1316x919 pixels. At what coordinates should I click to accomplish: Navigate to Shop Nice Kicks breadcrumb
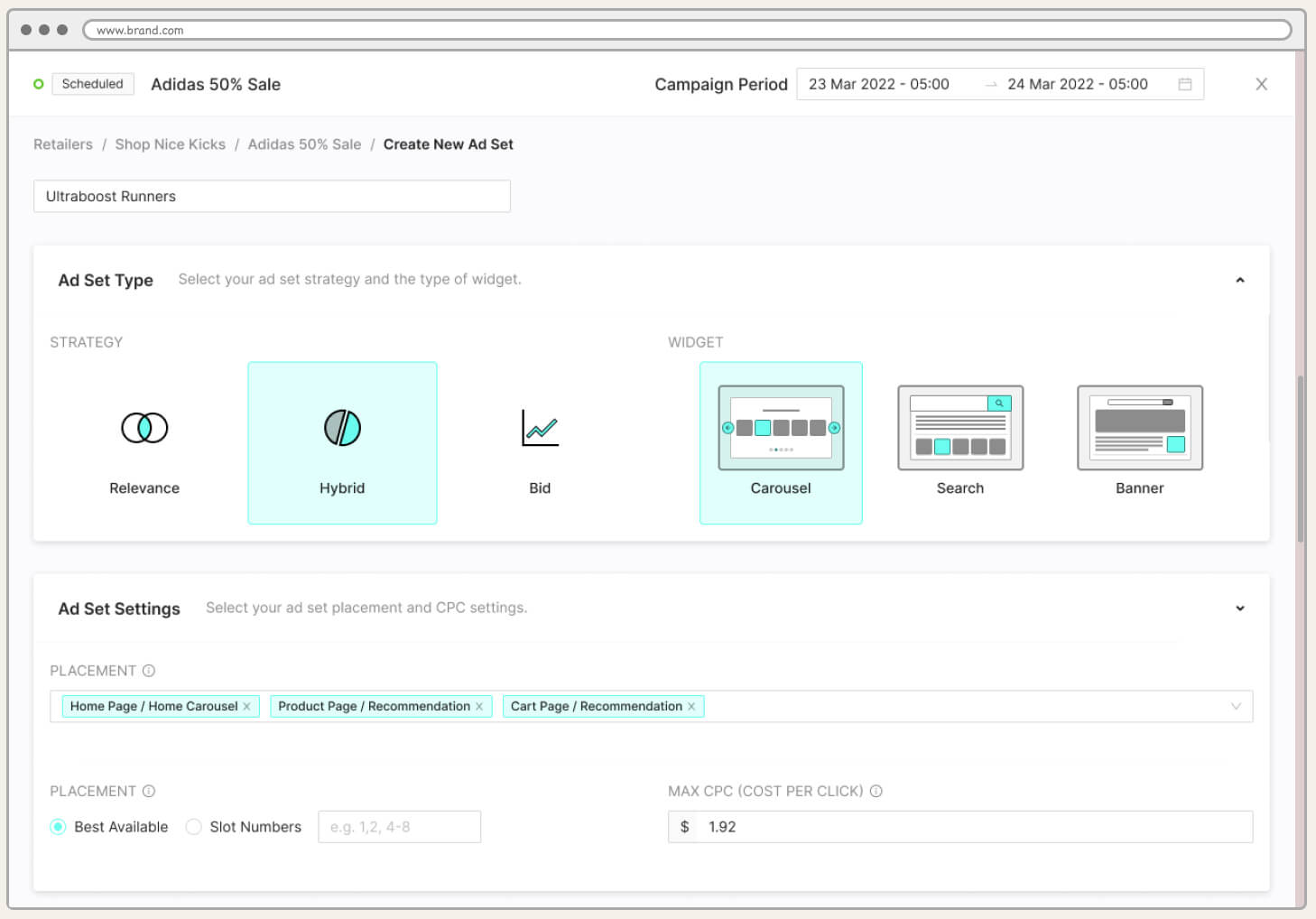(170, 144)
